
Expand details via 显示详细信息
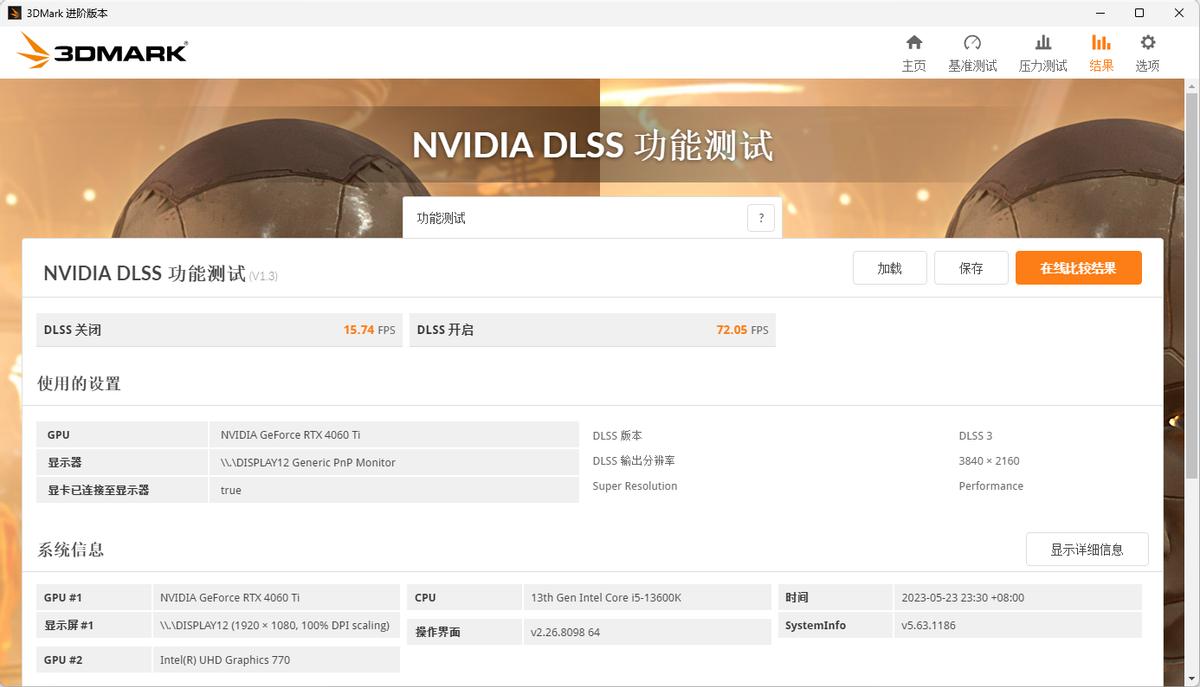coord(1087,549)
